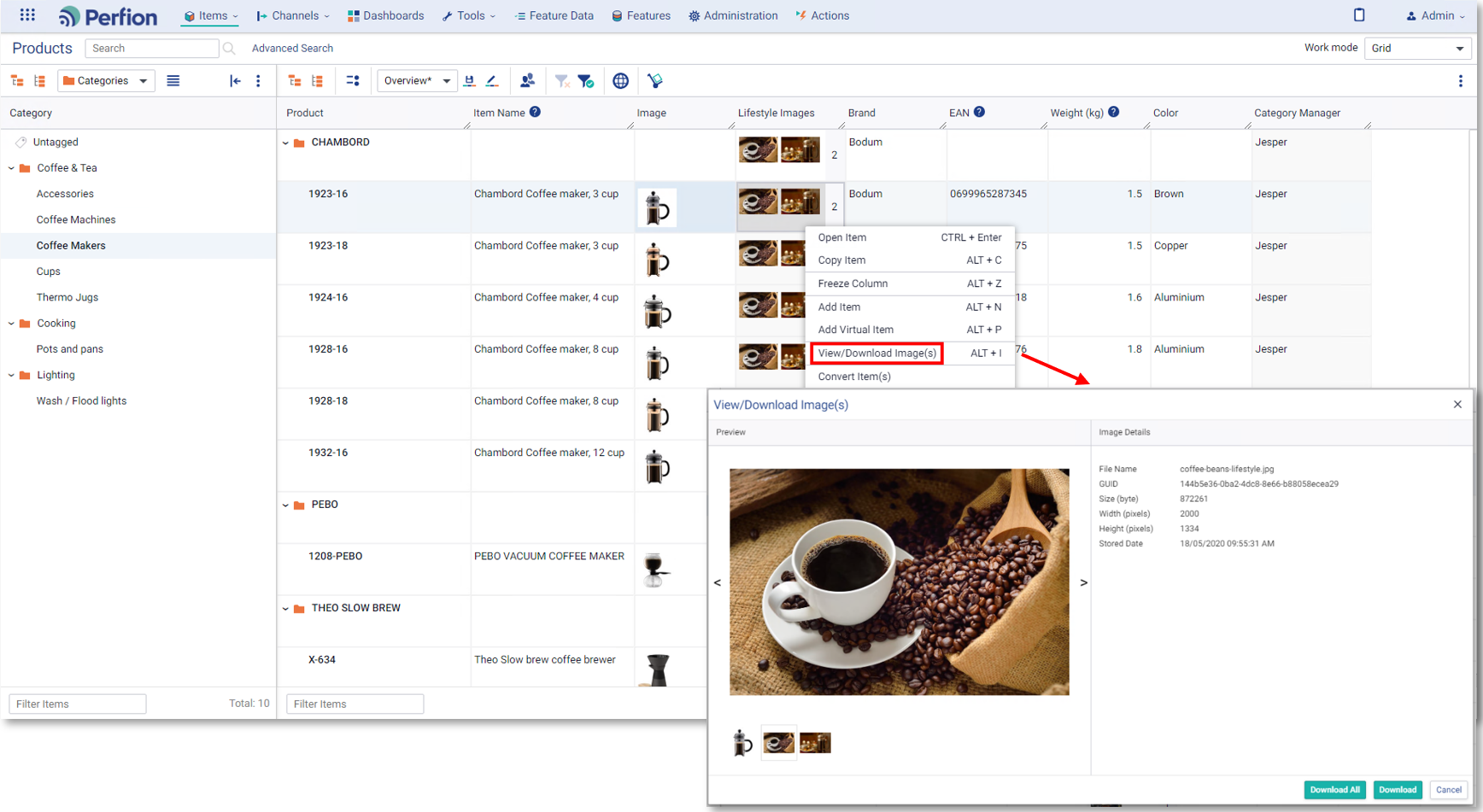This screenshot has height=812, width=1483.
Task: Open Dashboards in the top menu
Action: (385, 16)
